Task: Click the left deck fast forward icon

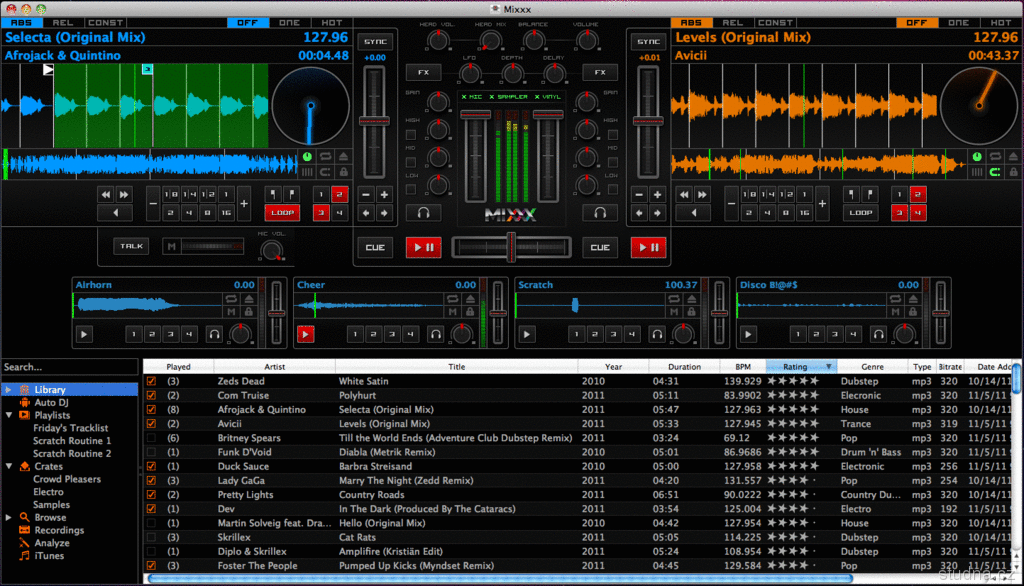Action: point(124,194)
